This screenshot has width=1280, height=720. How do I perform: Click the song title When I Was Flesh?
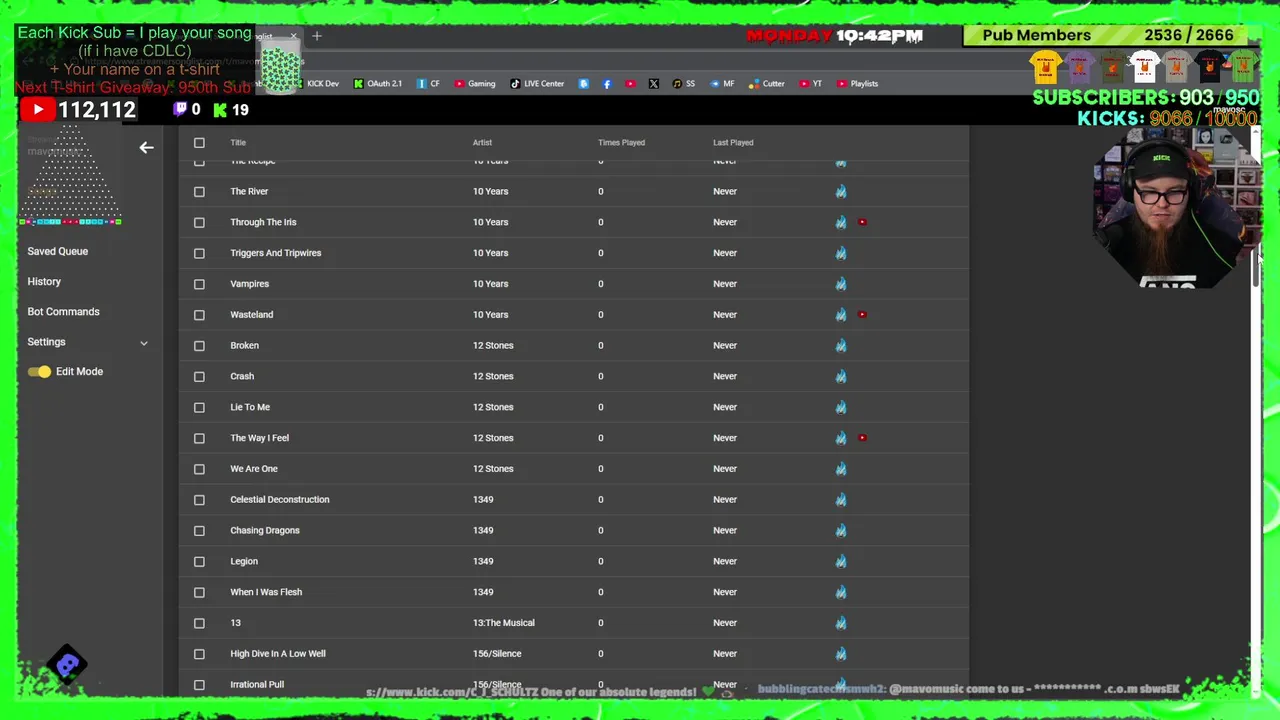(266, 592)
